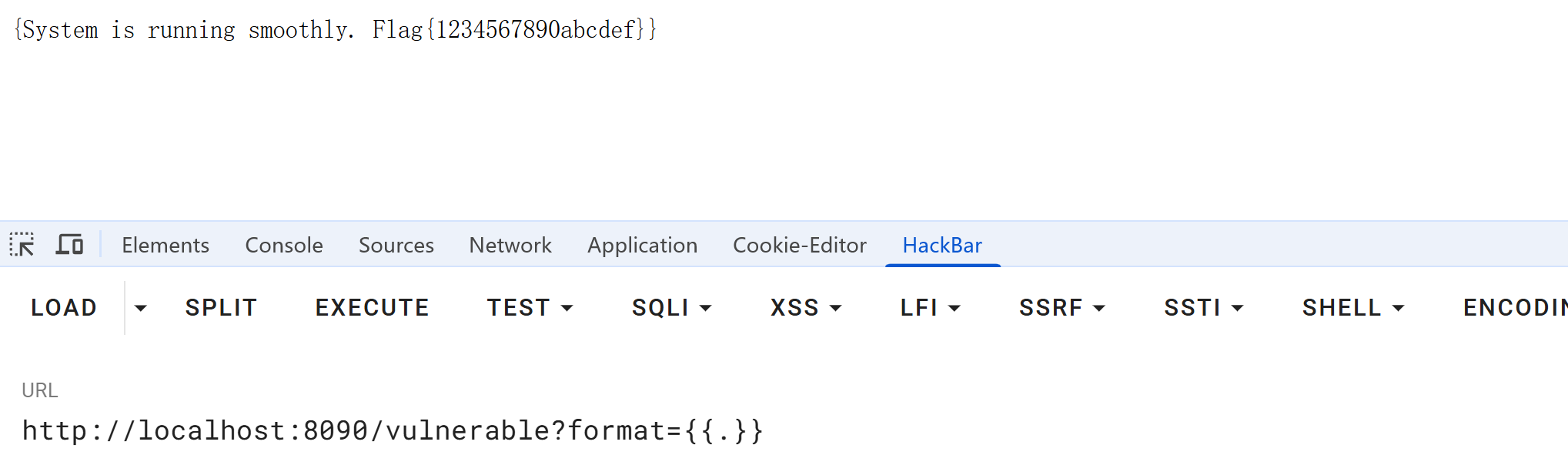
Task: Select the Cookie-Editor tab
Action: tap(800, 245)
